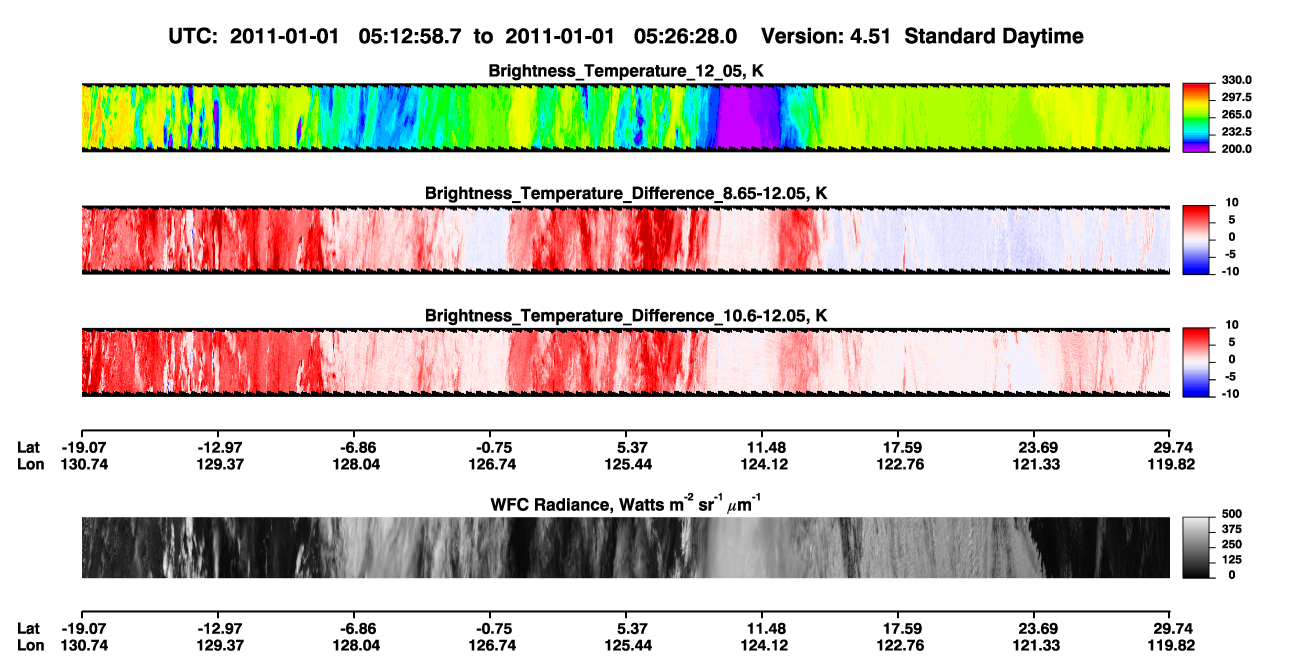The width and height of the screenshot is (1300, 667).
Task: Click the 'Lat' label above the WFC Radiance panel
Action: pyautogui.click(x=29, y=447)
